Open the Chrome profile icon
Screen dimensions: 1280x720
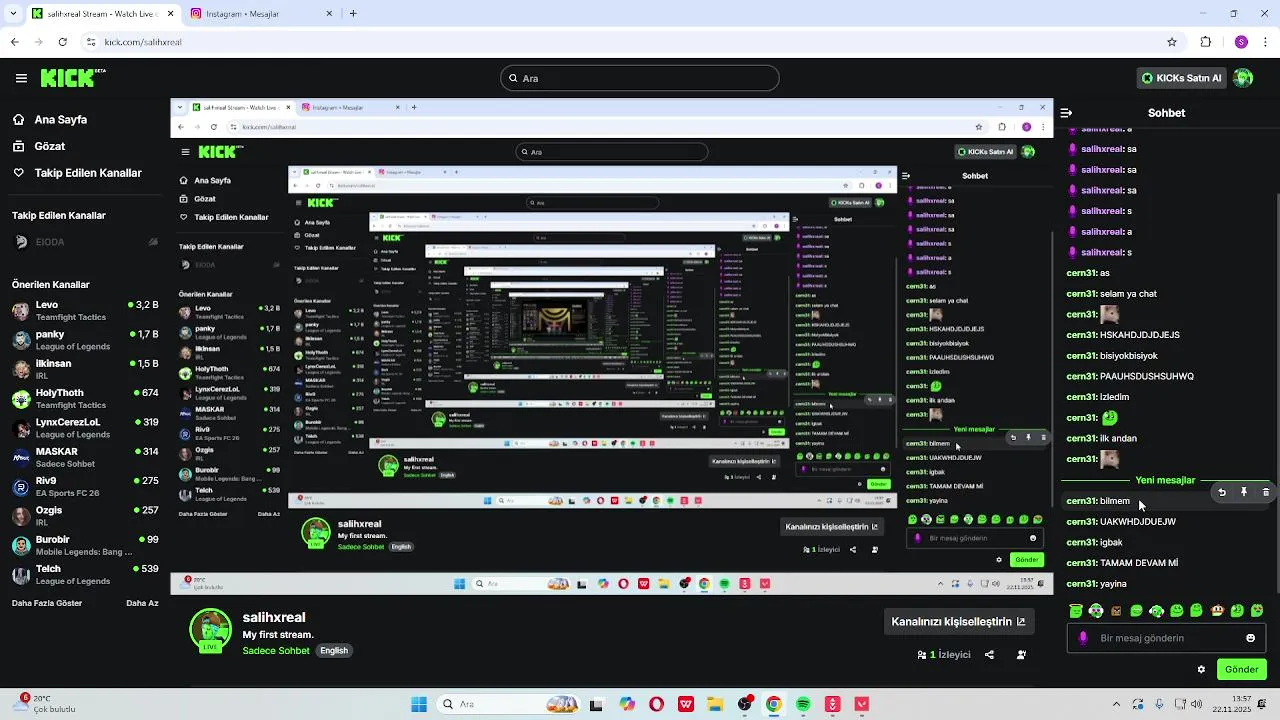(x=1241, y=42)
